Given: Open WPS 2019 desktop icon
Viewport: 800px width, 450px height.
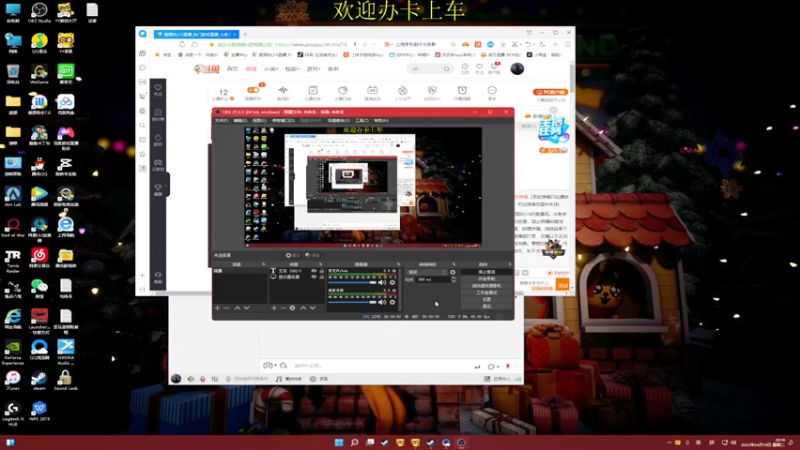Looking at the screenshot, I should pos(39,411).
